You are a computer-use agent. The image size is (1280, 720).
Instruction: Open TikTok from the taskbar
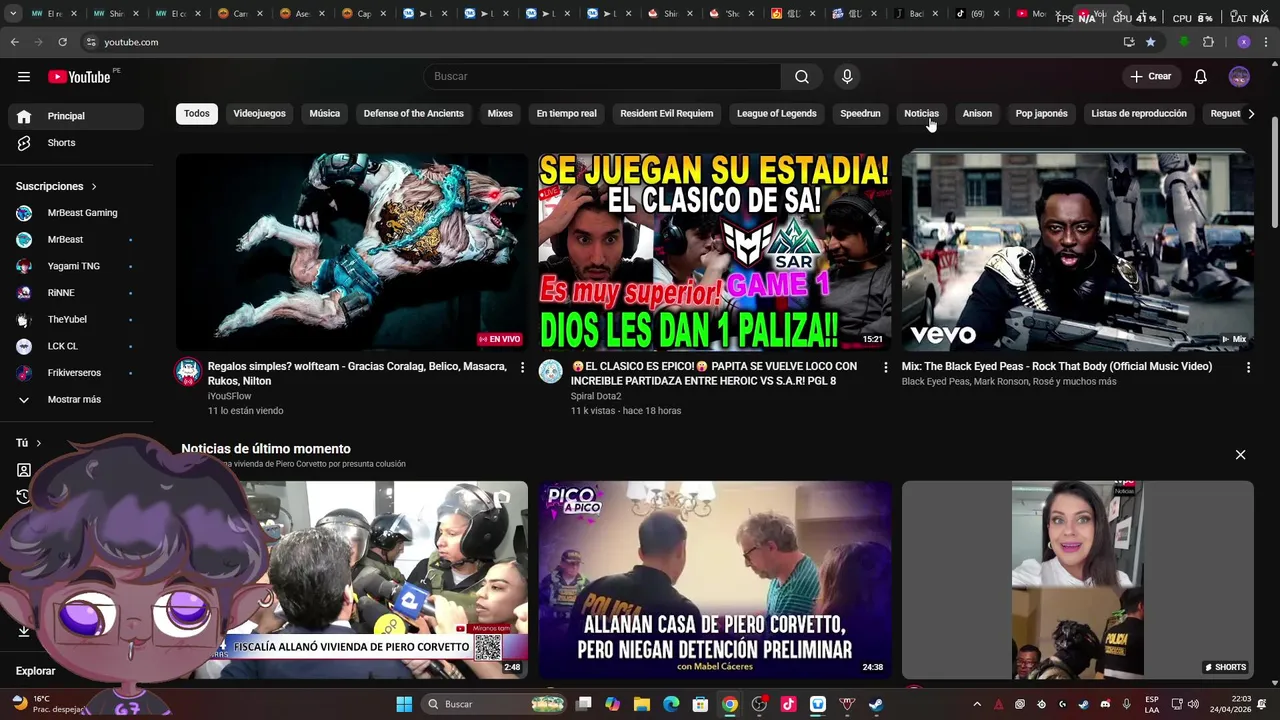(x=788, y=704)
